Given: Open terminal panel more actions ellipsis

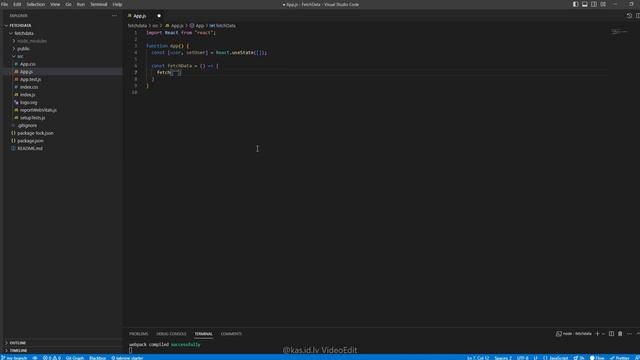Looking at the screenshot, I should tap(629, 334).
